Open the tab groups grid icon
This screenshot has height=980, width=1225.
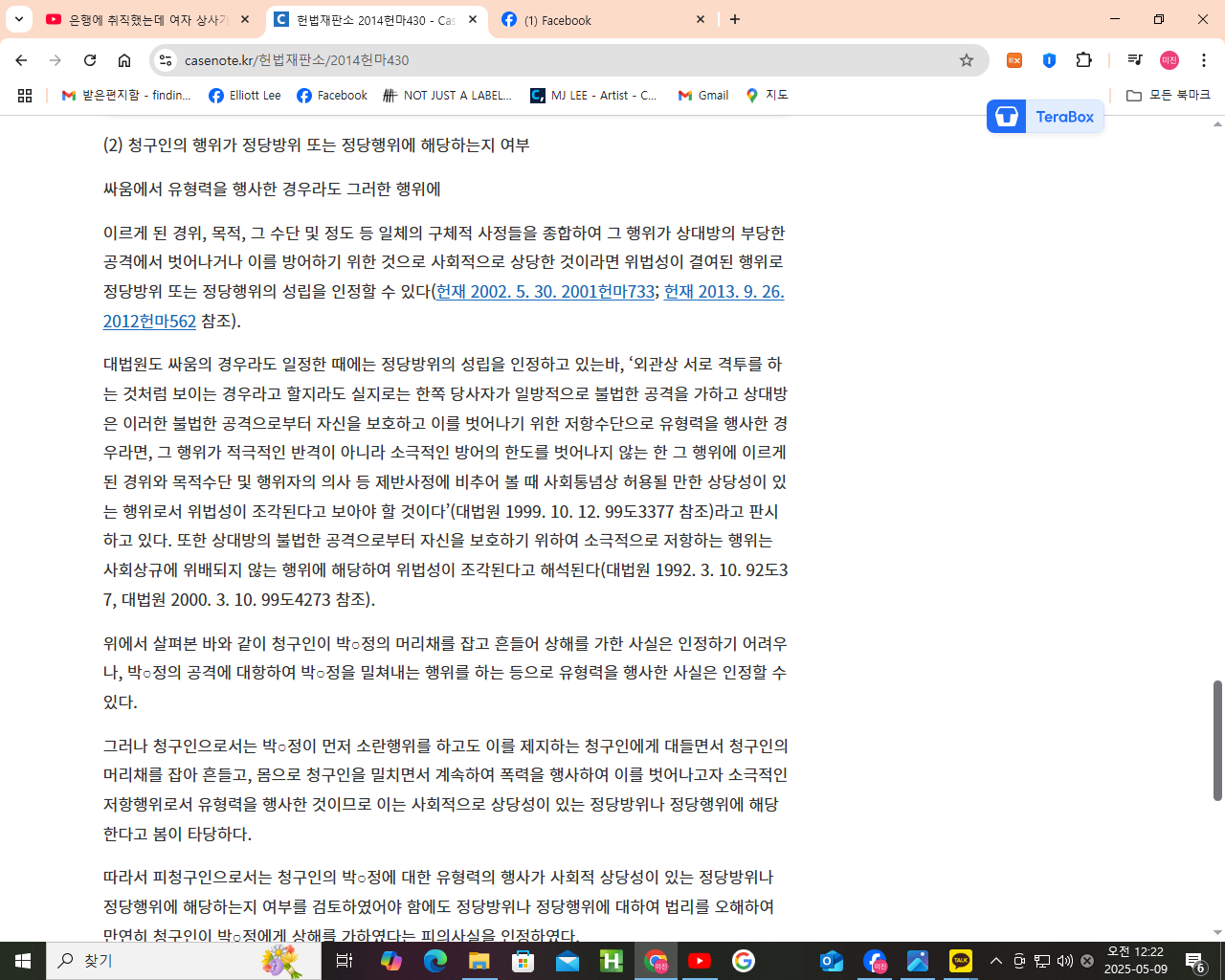(25, 96)
